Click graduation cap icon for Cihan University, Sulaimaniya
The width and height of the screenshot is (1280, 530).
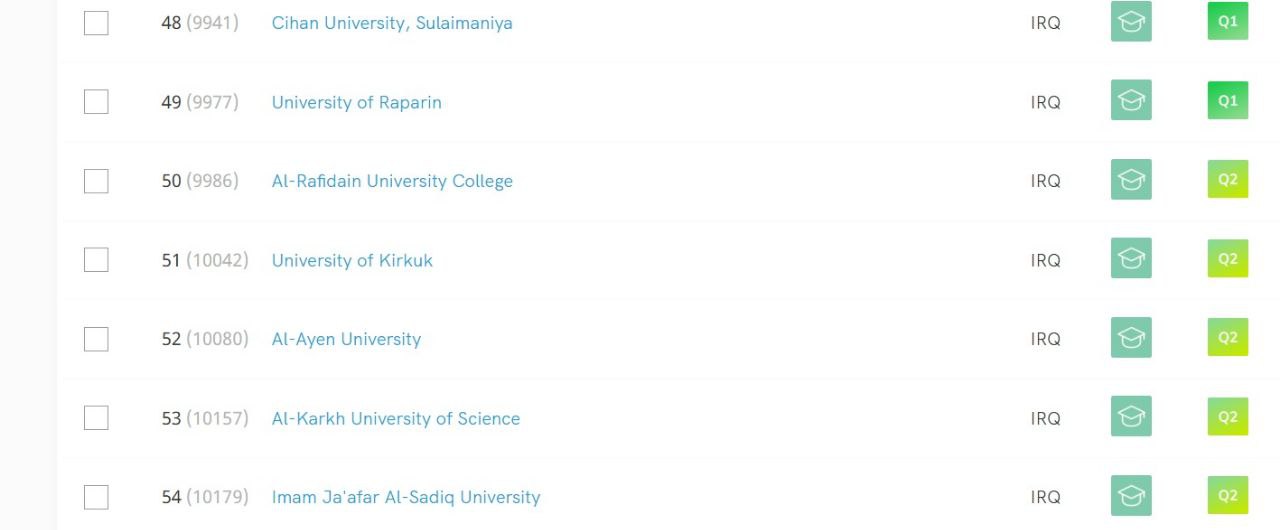tap(1131, 22)
